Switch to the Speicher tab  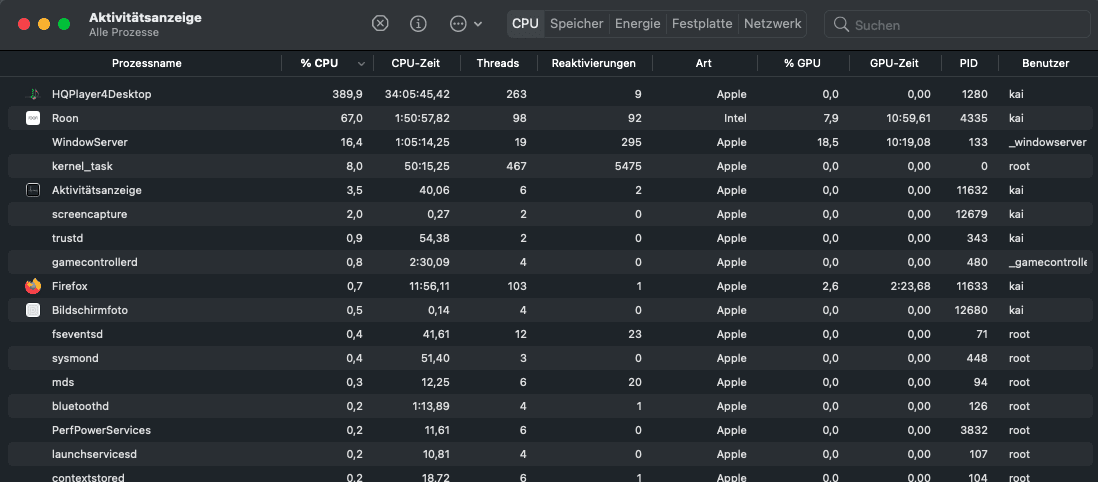click(x=576, y=24)
